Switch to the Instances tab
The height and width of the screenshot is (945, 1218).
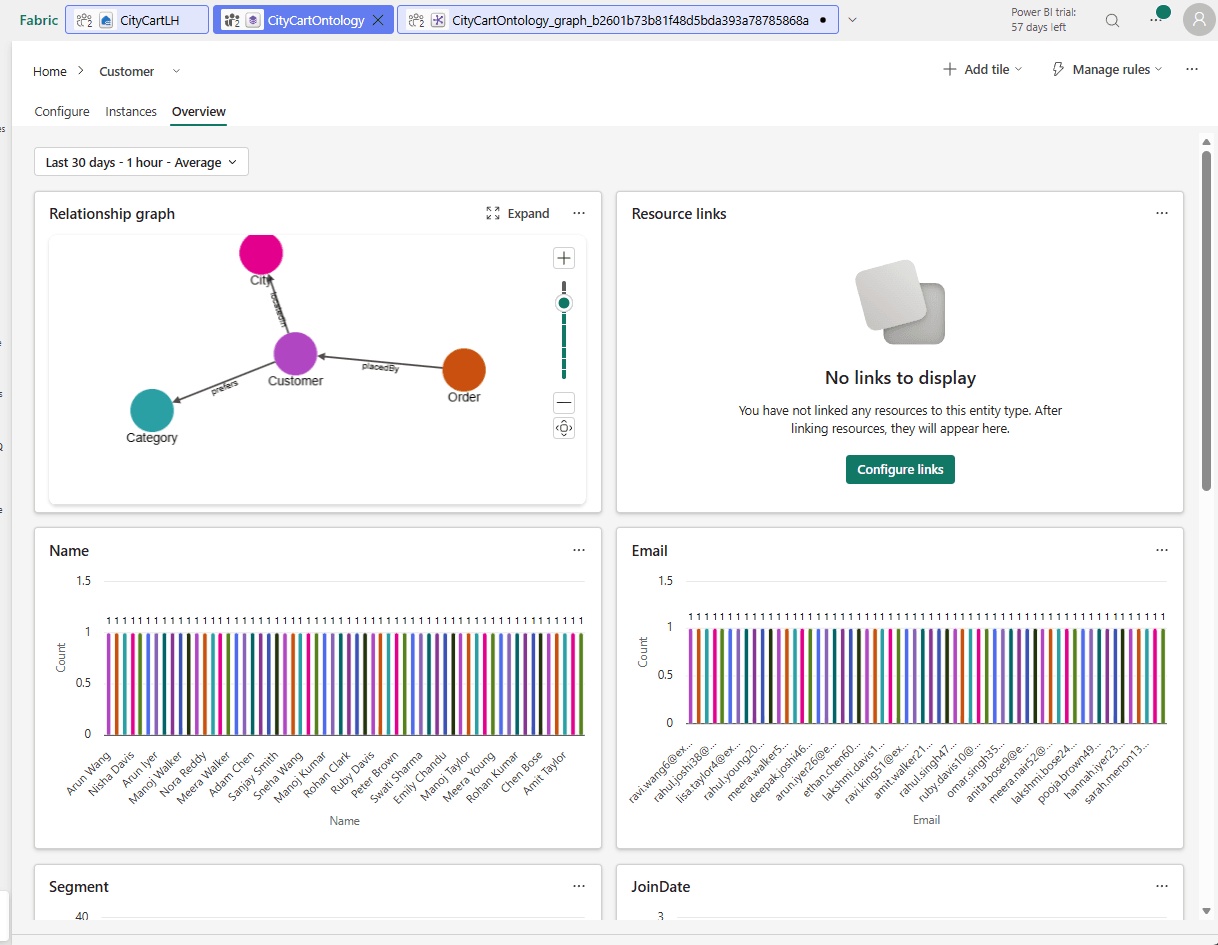[x=131, y=112]
